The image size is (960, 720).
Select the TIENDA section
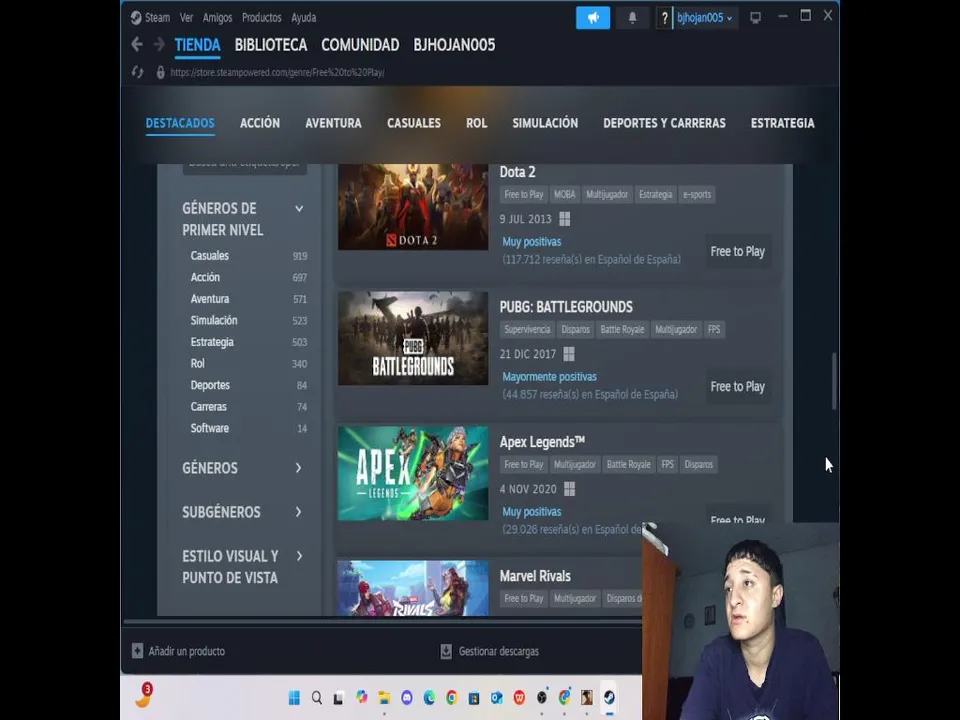pos(197,45)
